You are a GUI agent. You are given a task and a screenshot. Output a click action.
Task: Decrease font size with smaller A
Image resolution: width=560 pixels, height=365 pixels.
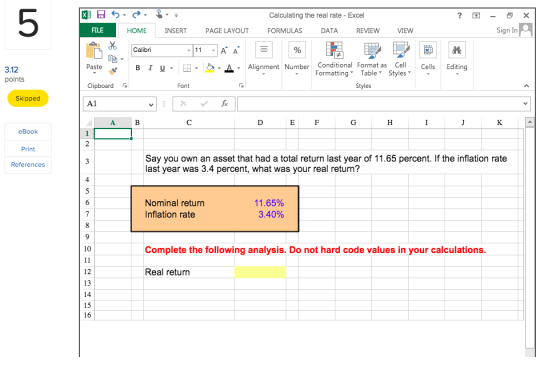click(x=236, y=50)
